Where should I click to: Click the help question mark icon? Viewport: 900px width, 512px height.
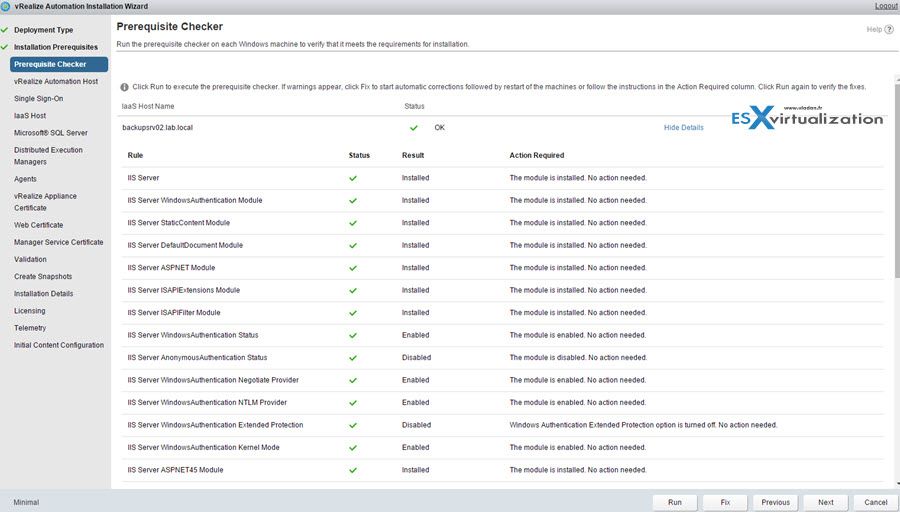click(x=889, y=29)
